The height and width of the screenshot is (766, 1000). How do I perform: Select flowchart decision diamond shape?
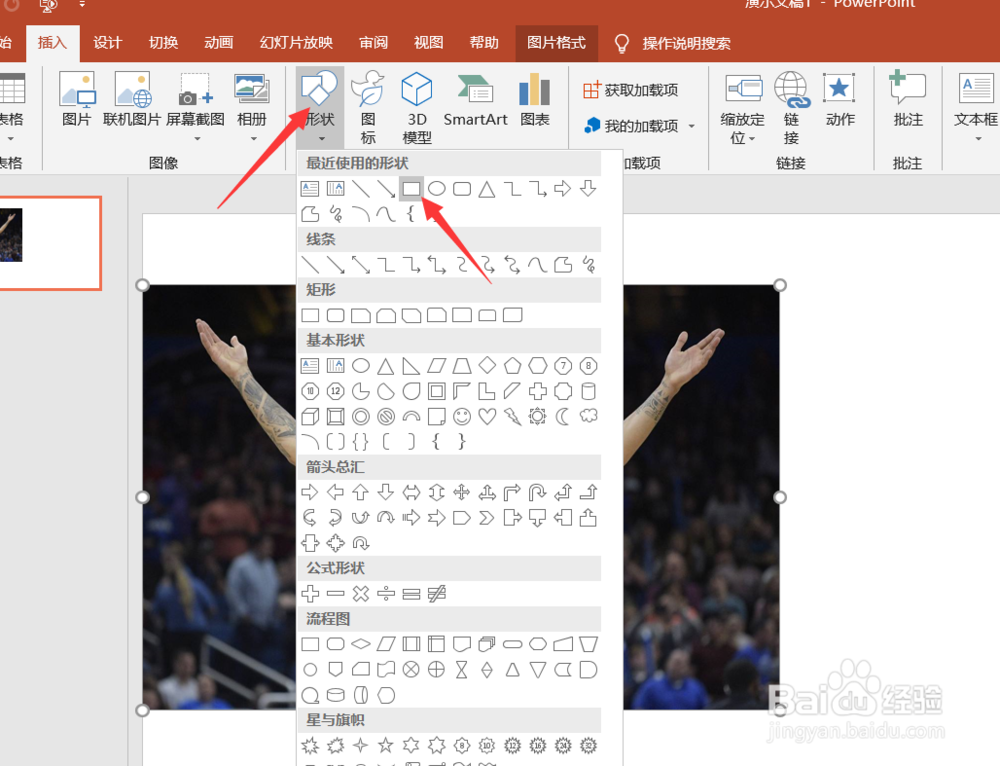361,644
